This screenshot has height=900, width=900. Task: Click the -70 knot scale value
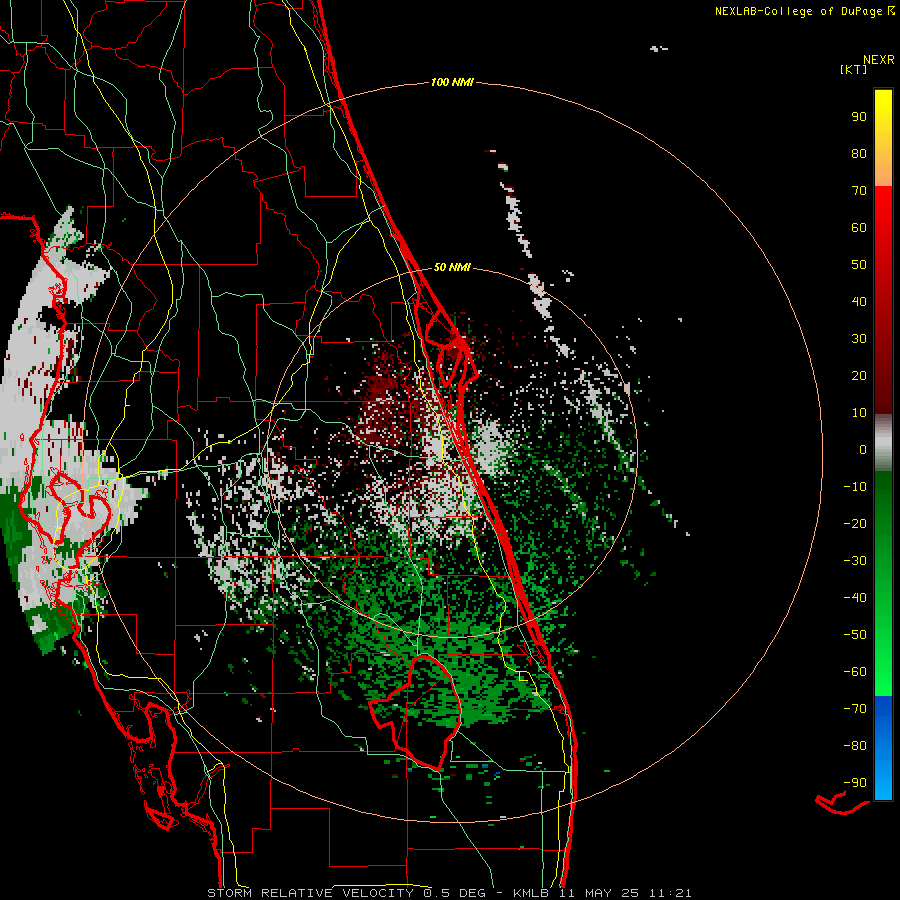point(855,709)
